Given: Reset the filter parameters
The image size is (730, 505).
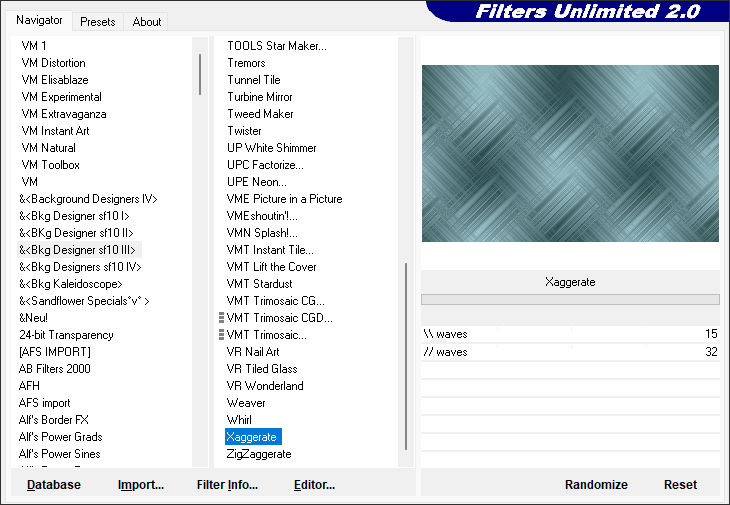Looking at the screenshot, I should [680, 485].
